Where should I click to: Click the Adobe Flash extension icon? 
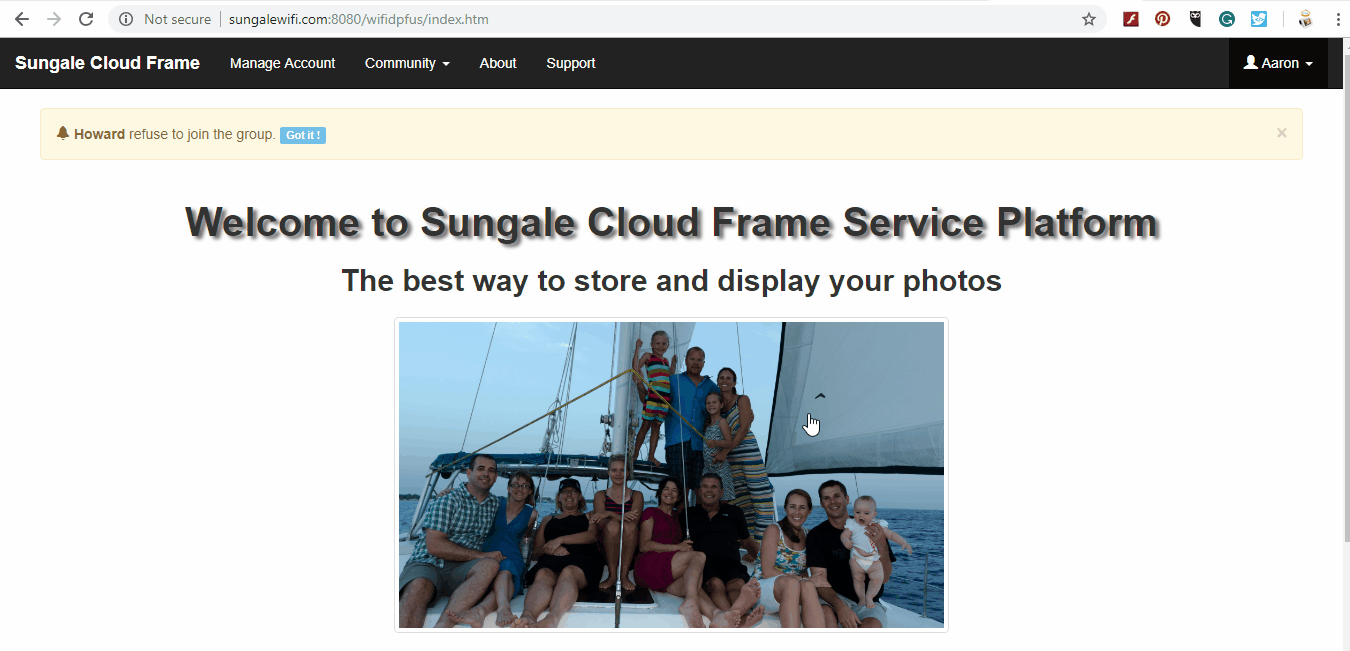[1130, 18]
